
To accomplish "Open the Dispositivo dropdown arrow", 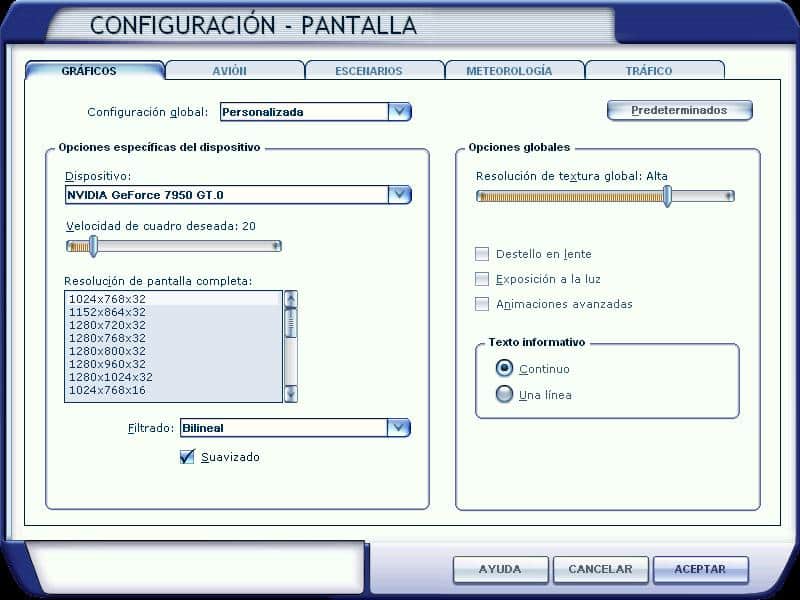I will click(x=399, y=195).
